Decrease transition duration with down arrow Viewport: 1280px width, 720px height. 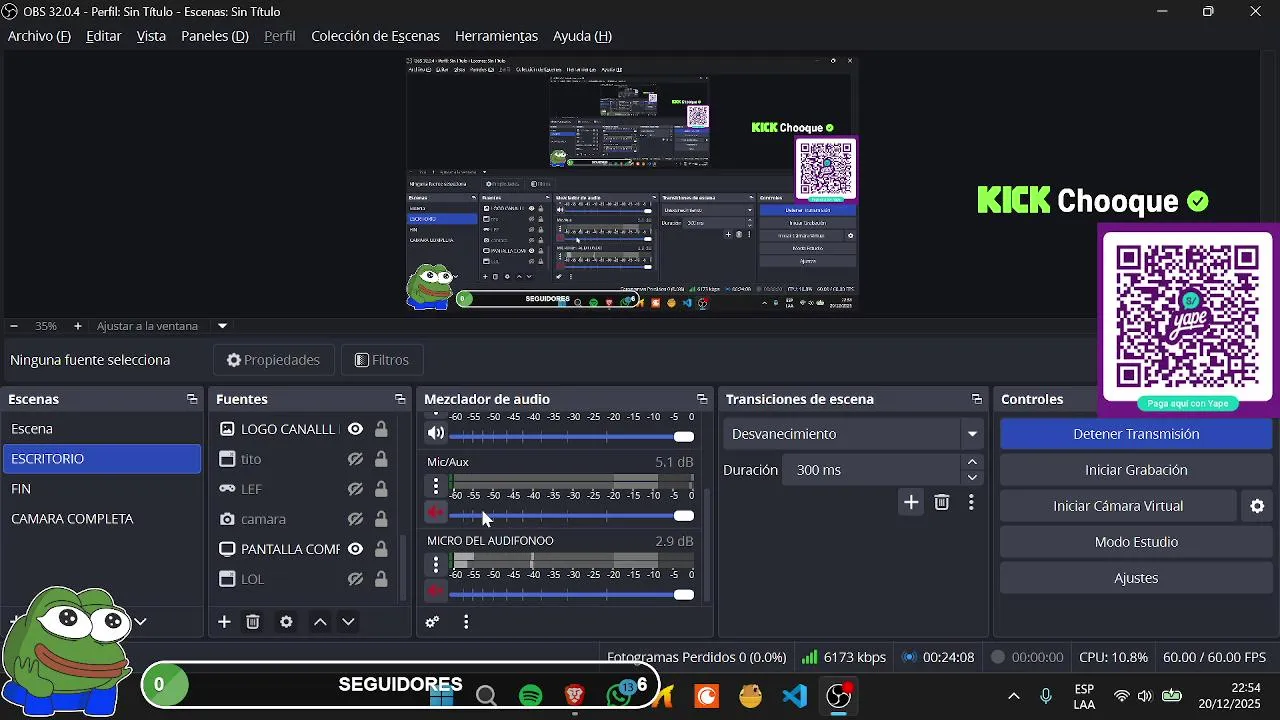pos(972,478)
